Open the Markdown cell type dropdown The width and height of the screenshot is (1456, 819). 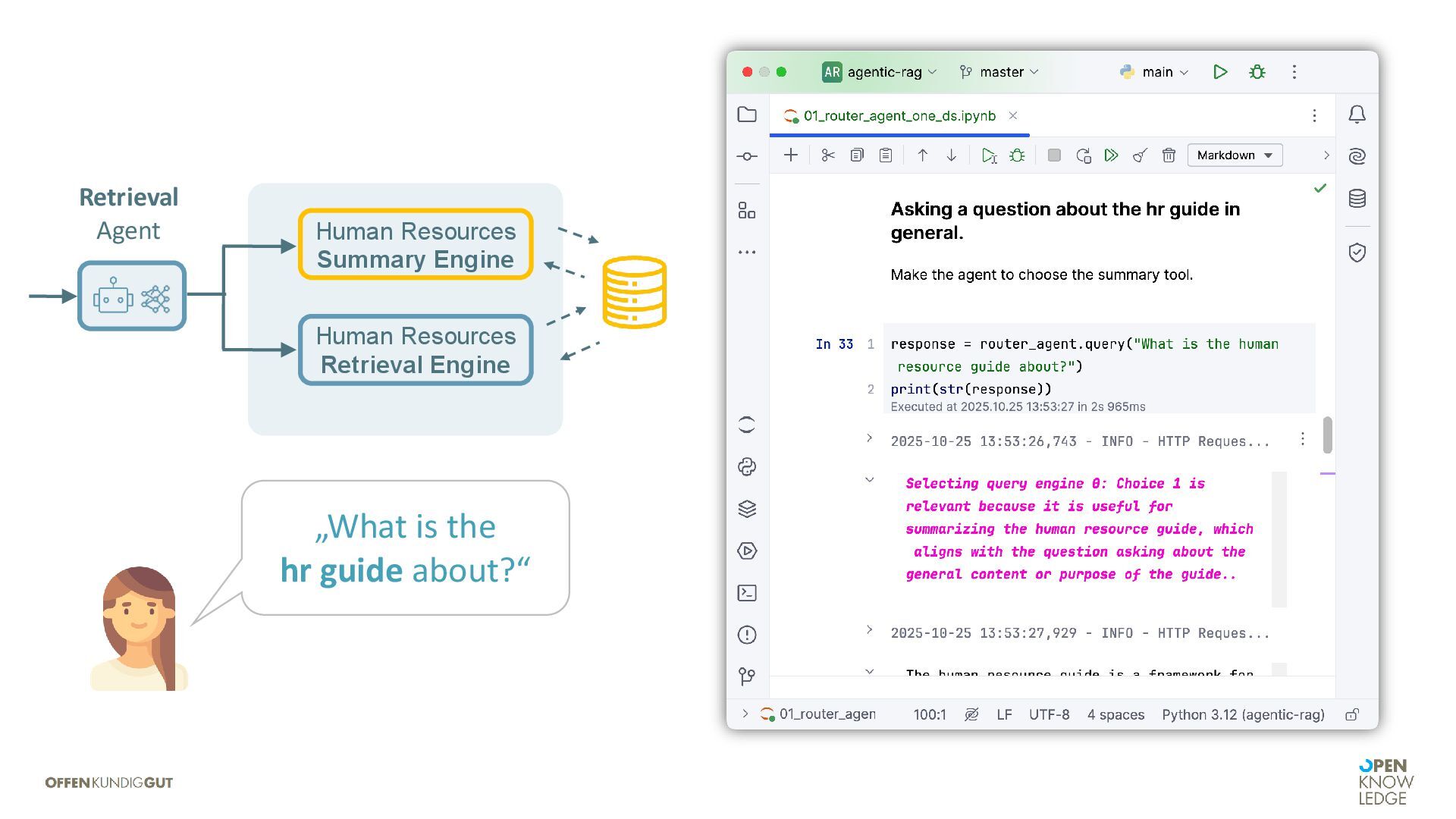pos(1234,155)
